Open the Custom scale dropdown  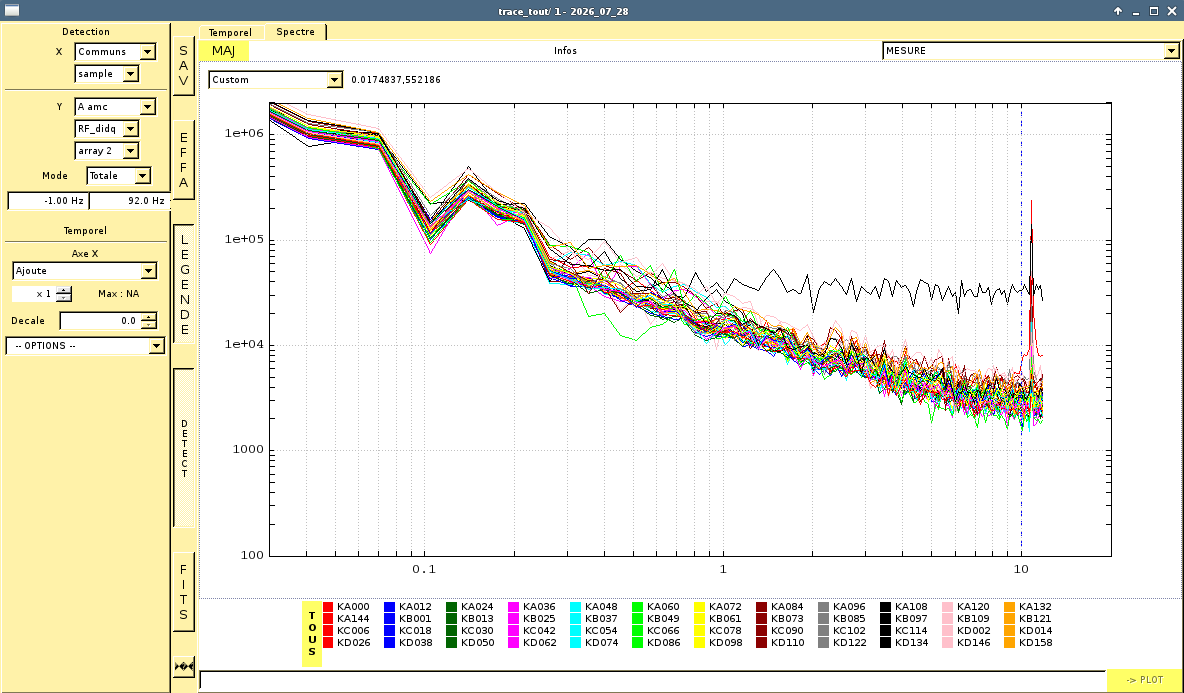coord(276,79)
